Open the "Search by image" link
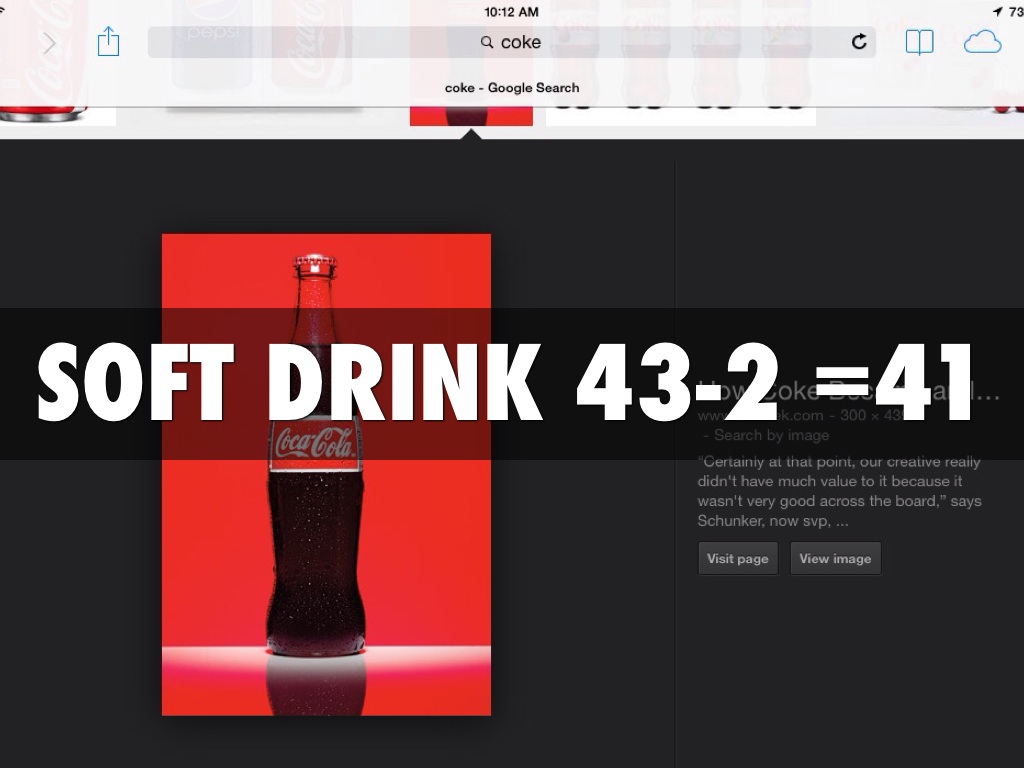 (771, 435)
